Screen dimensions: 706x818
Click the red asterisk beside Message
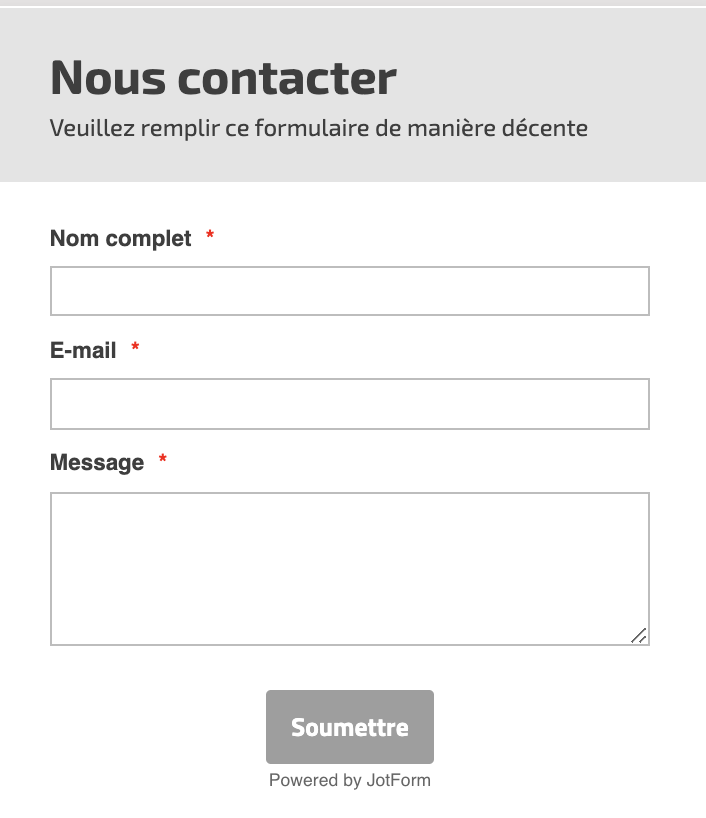[161, 460]
